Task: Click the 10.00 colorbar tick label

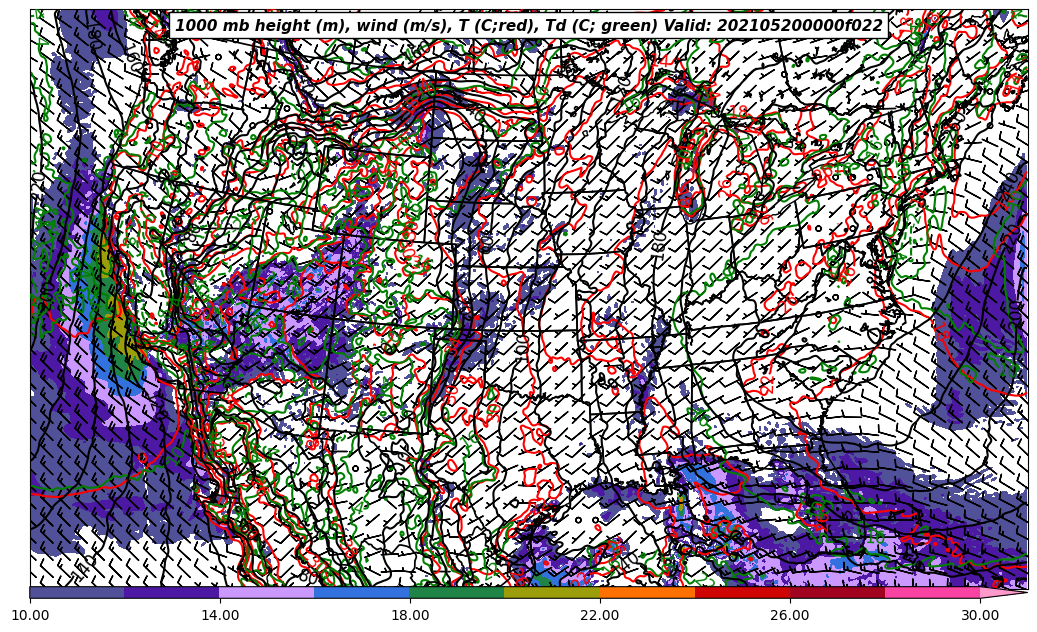Action: coord(30,615)
